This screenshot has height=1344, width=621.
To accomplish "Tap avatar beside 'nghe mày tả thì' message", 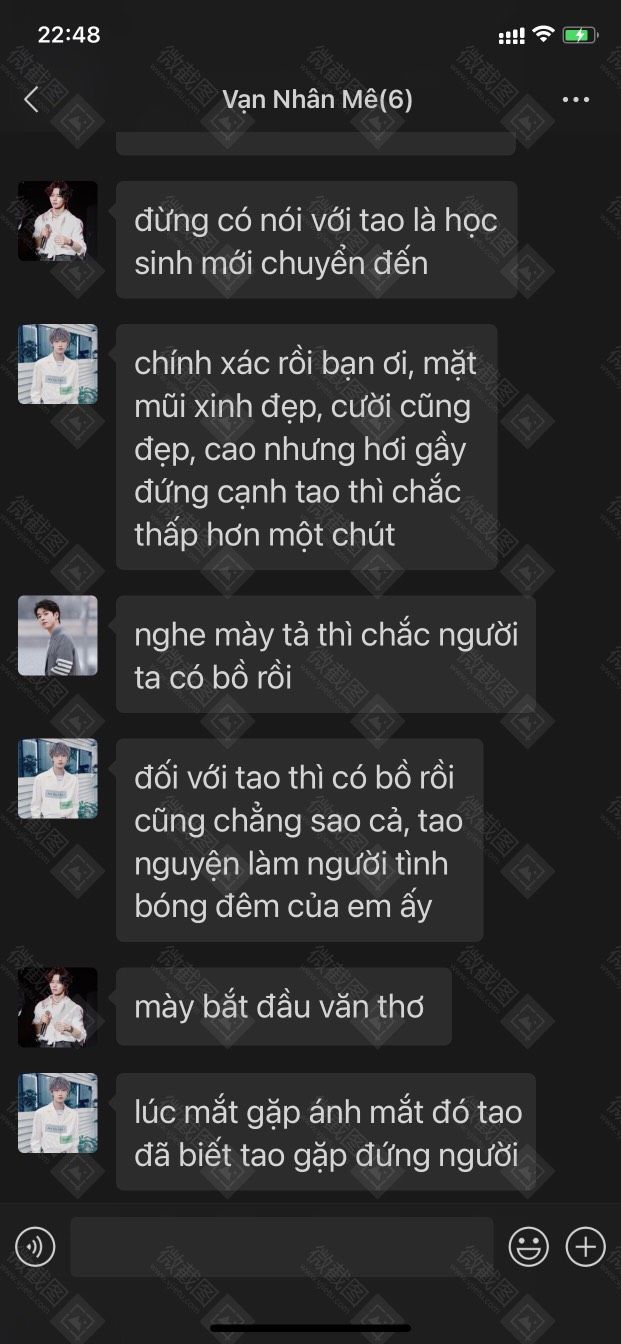I will point(58,636).
